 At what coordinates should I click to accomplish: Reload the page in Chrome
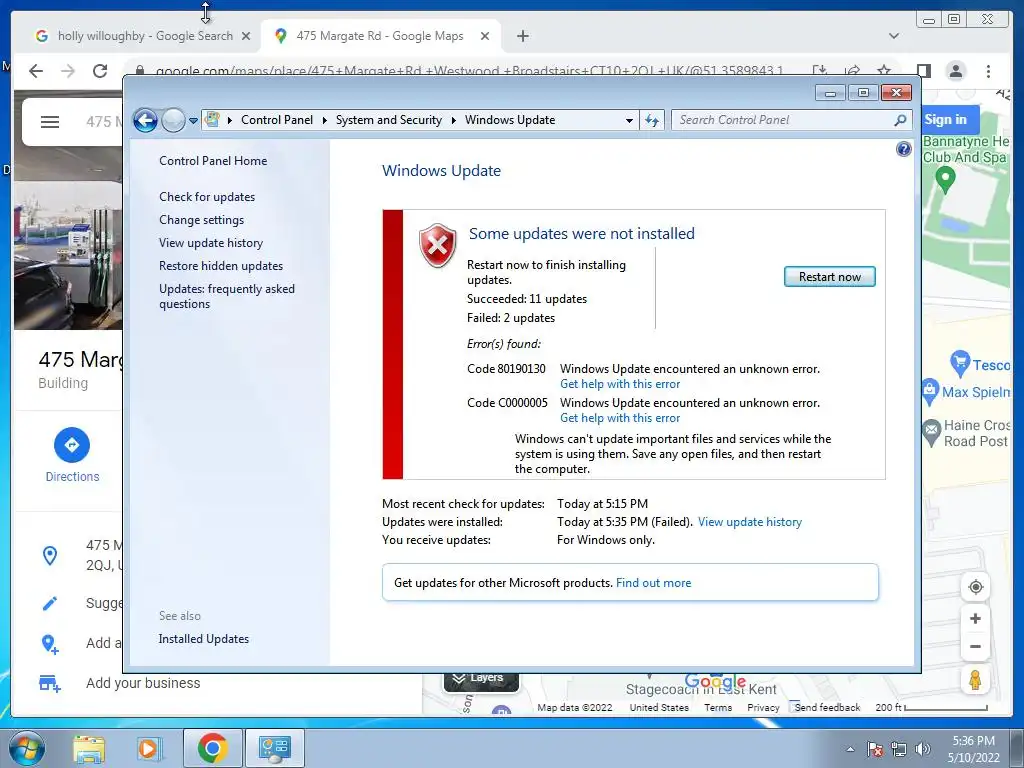point(100,71)
